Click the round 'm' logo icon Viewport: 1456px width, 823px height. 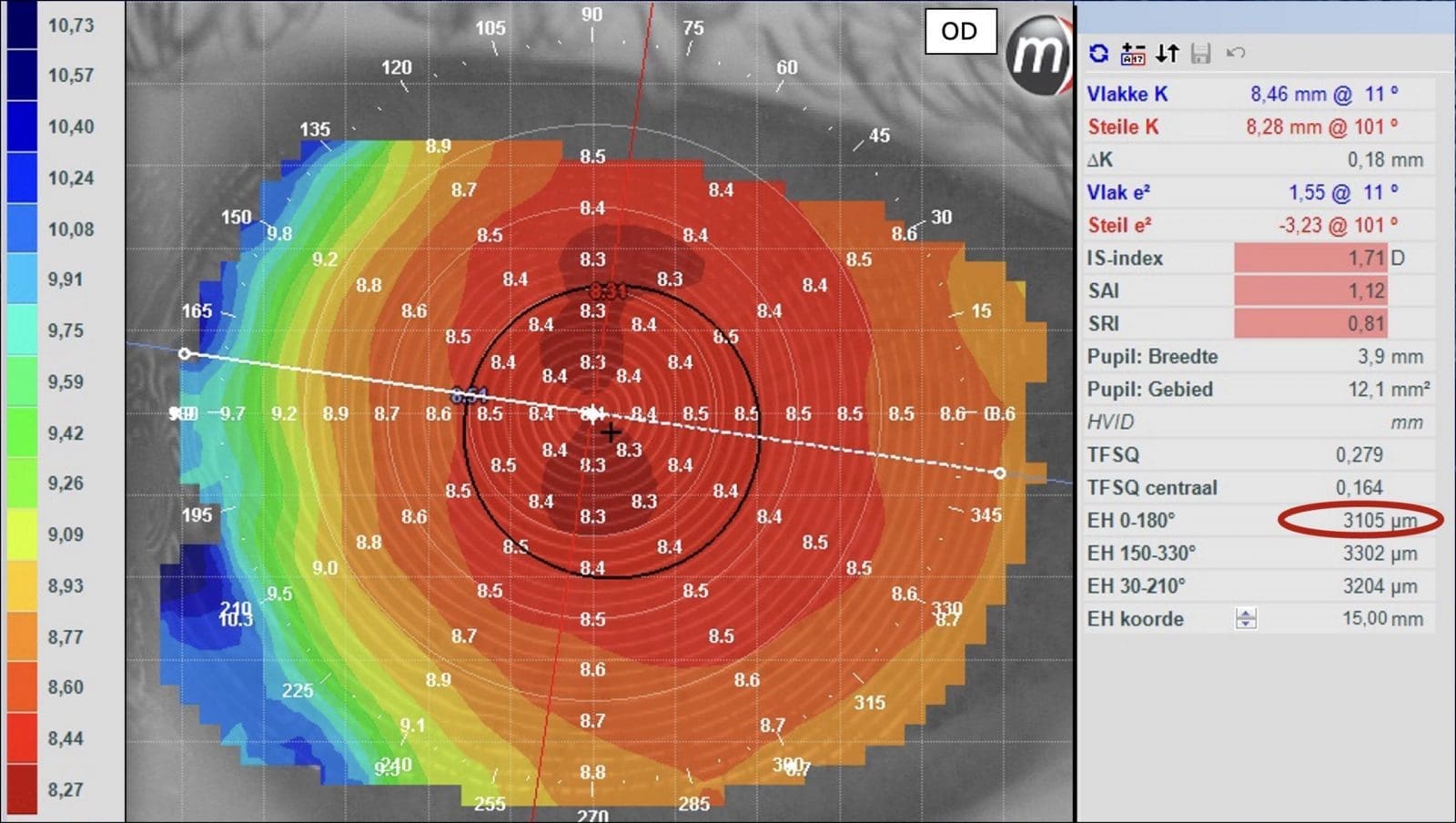pos(1037,55)
